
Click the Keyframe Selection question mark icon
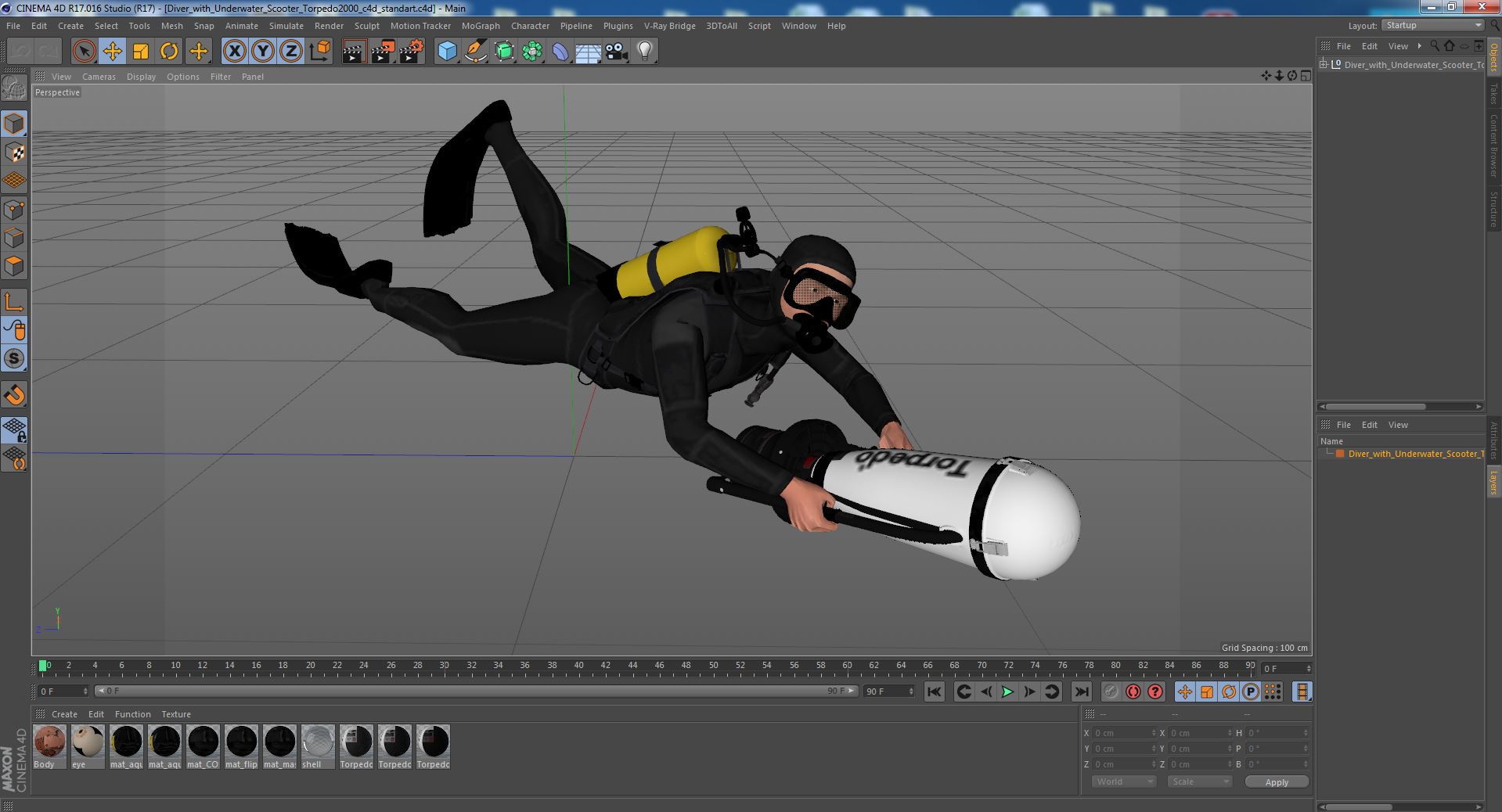tap(1155, 692)
